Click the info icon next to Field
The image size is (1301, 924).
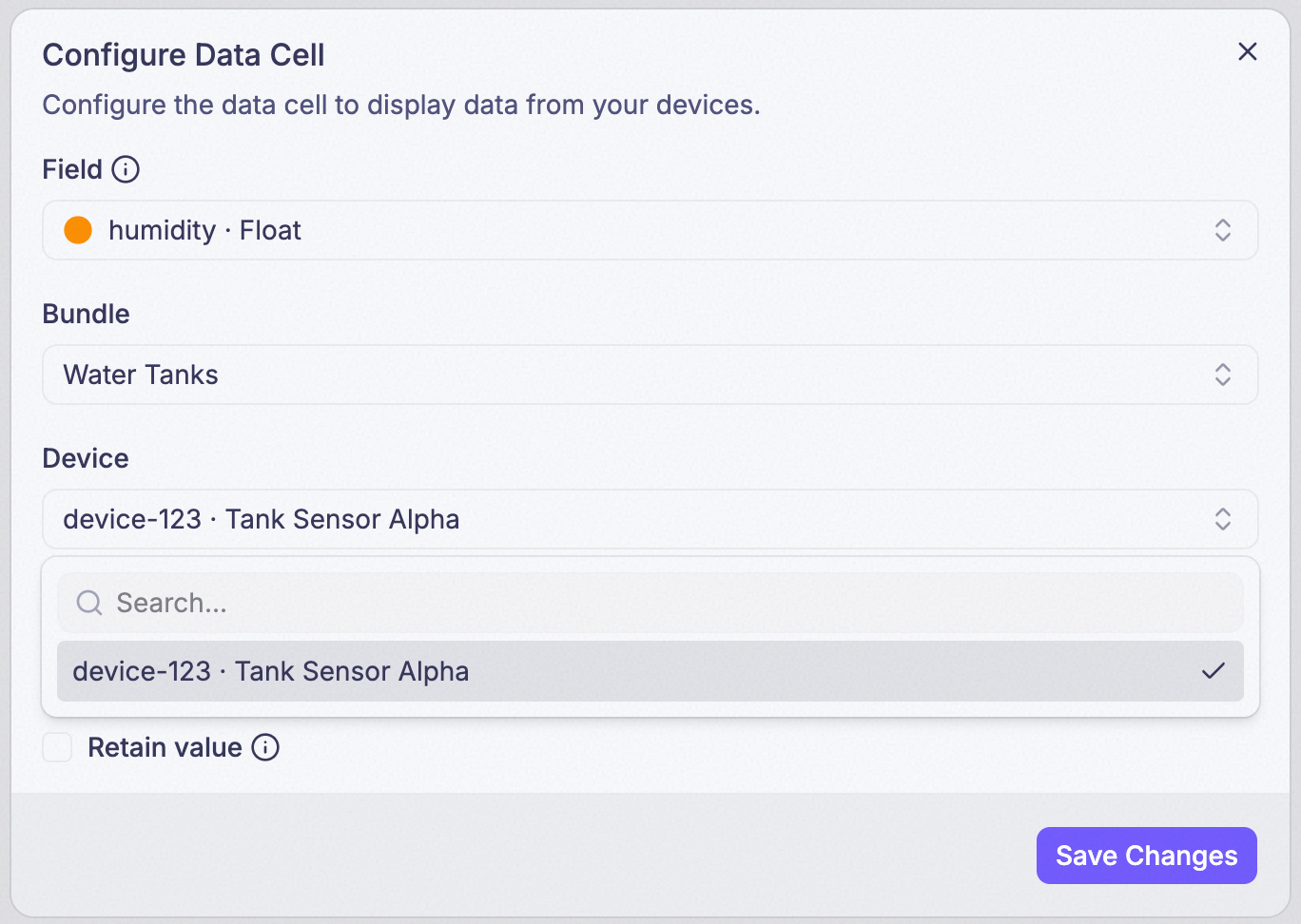[126, 169]
